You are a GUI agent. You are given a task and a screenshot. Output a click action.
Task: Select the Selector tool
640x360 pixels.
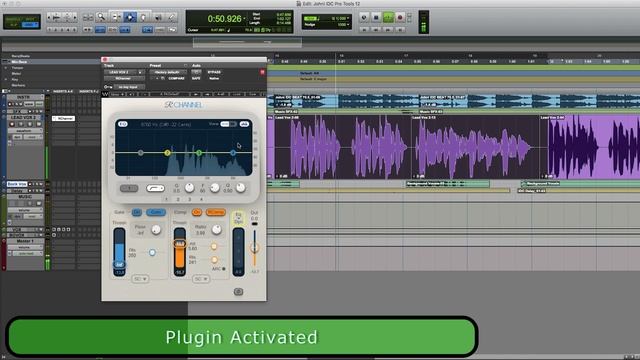tap(130, 17)
